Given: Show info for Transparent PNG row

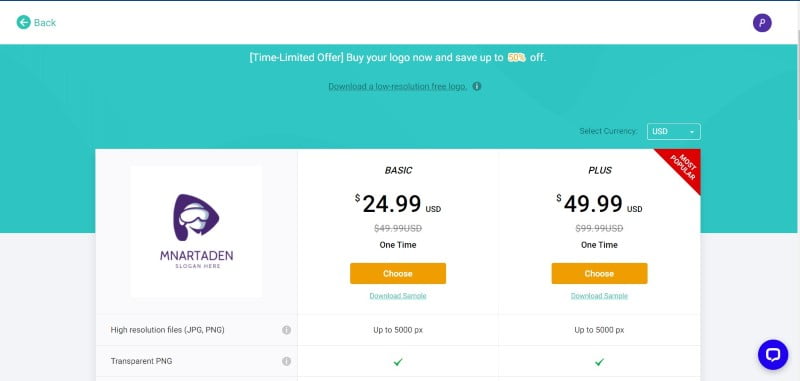Looking at the screenshot, I should (x=286, y=361).
